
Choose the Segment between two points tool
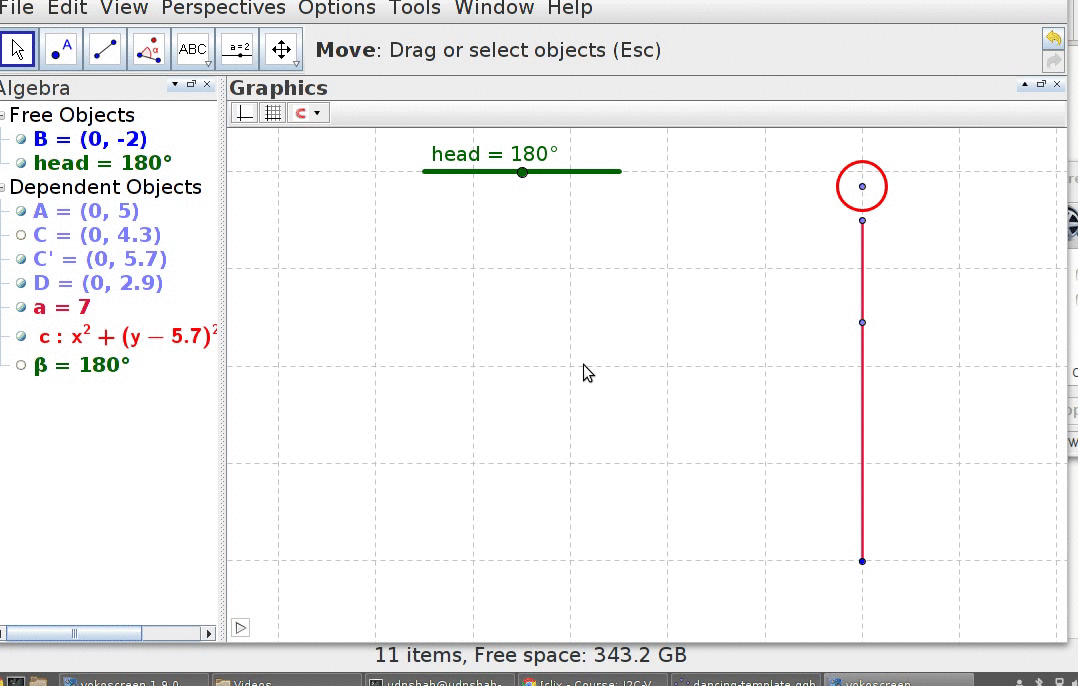click(105, 49)
